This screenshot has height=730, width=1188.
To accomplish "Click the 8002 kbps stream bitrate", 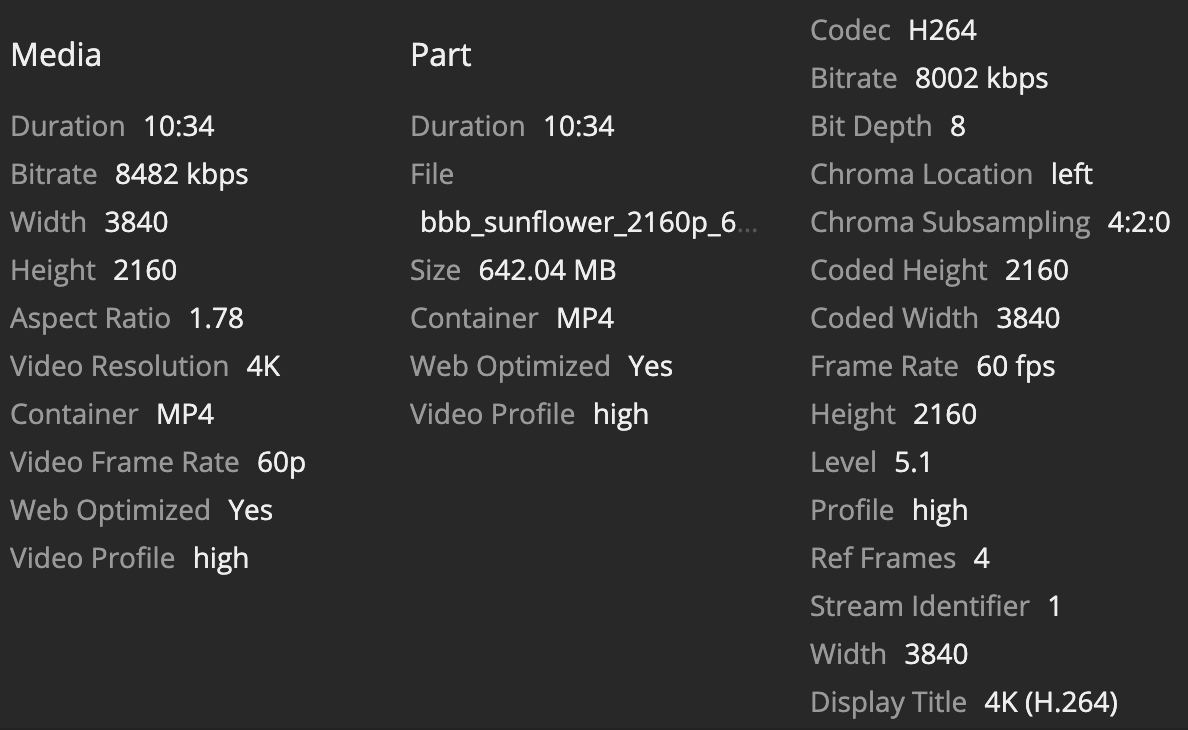I will (981, 78).
